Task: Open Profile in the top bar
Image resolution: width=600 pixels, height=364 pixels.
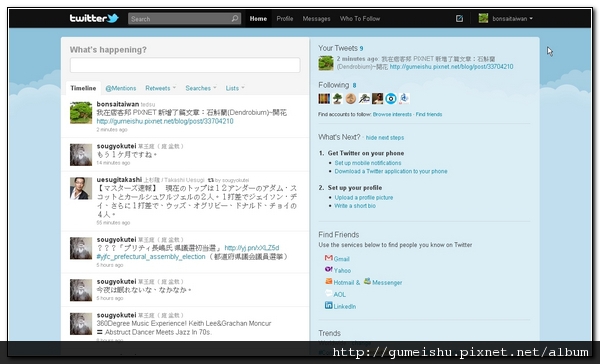Action: [x=285, y=18]
